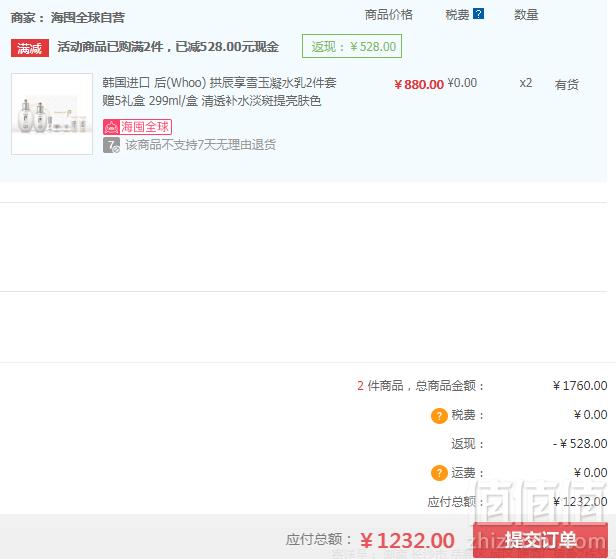Click the 海囤全球 badge under the product title
The image size is (616, 559).
click(x=137, y=127)
